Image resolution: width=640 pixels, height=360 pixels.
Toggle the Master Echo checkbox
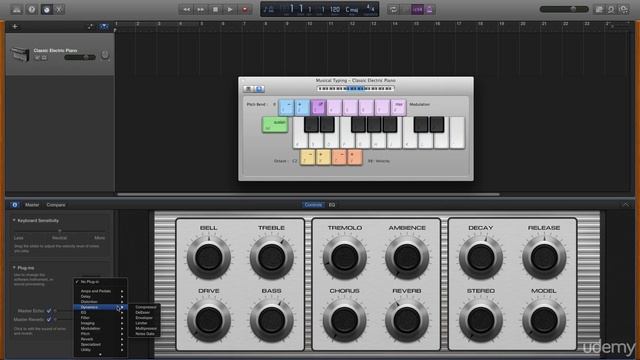[x=49, y=311]
